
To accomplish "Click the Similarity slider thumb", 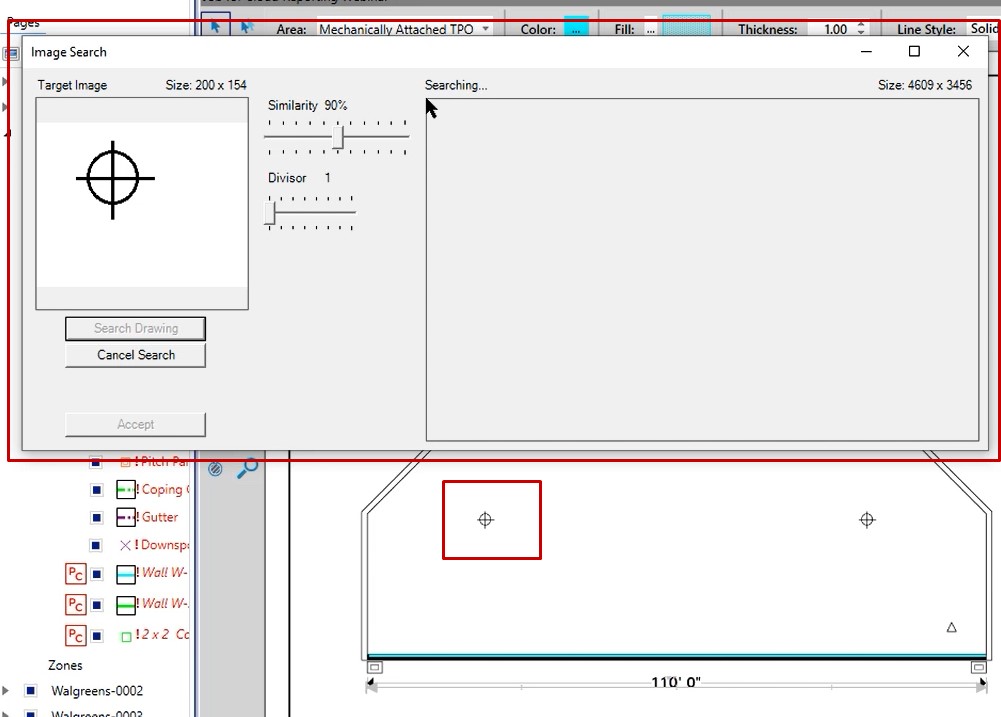I will (x=338, y=137).
